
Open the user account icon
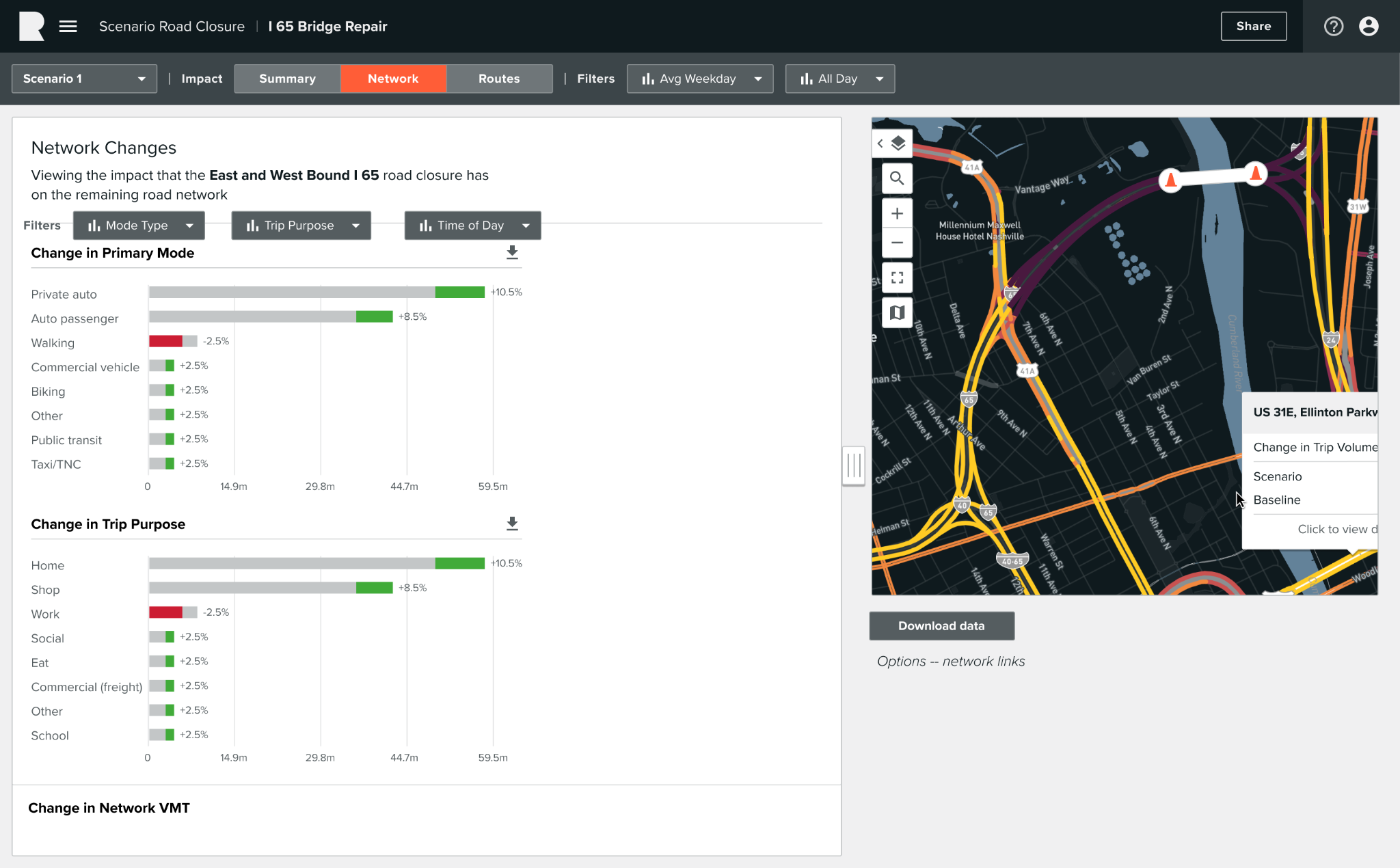tap(1369, 26)
